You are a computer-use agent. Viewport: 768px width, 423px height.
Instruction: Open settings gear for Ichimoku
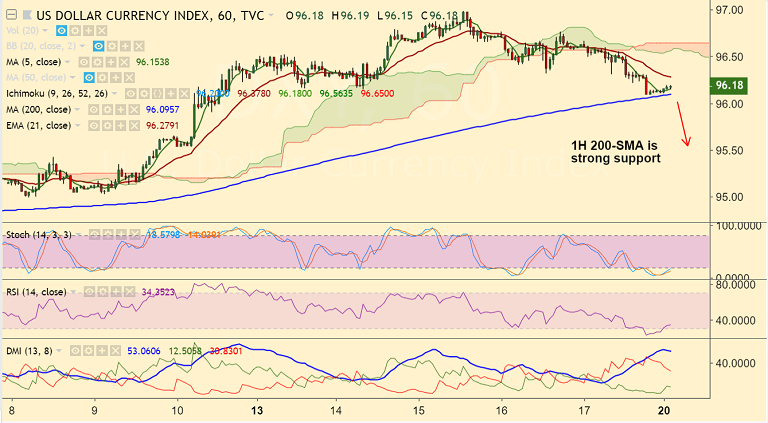point(144,94)
